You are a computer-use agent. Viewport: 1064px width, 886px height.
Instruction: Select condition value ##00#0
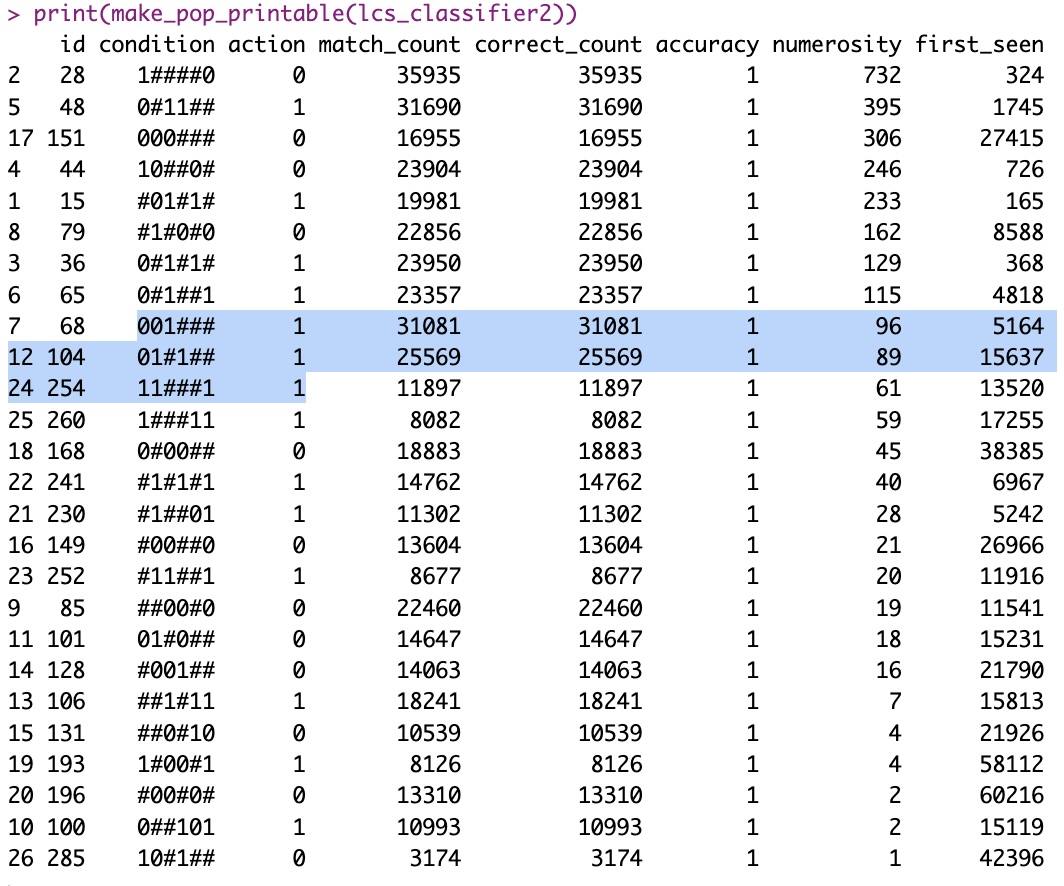click(176, 608)
